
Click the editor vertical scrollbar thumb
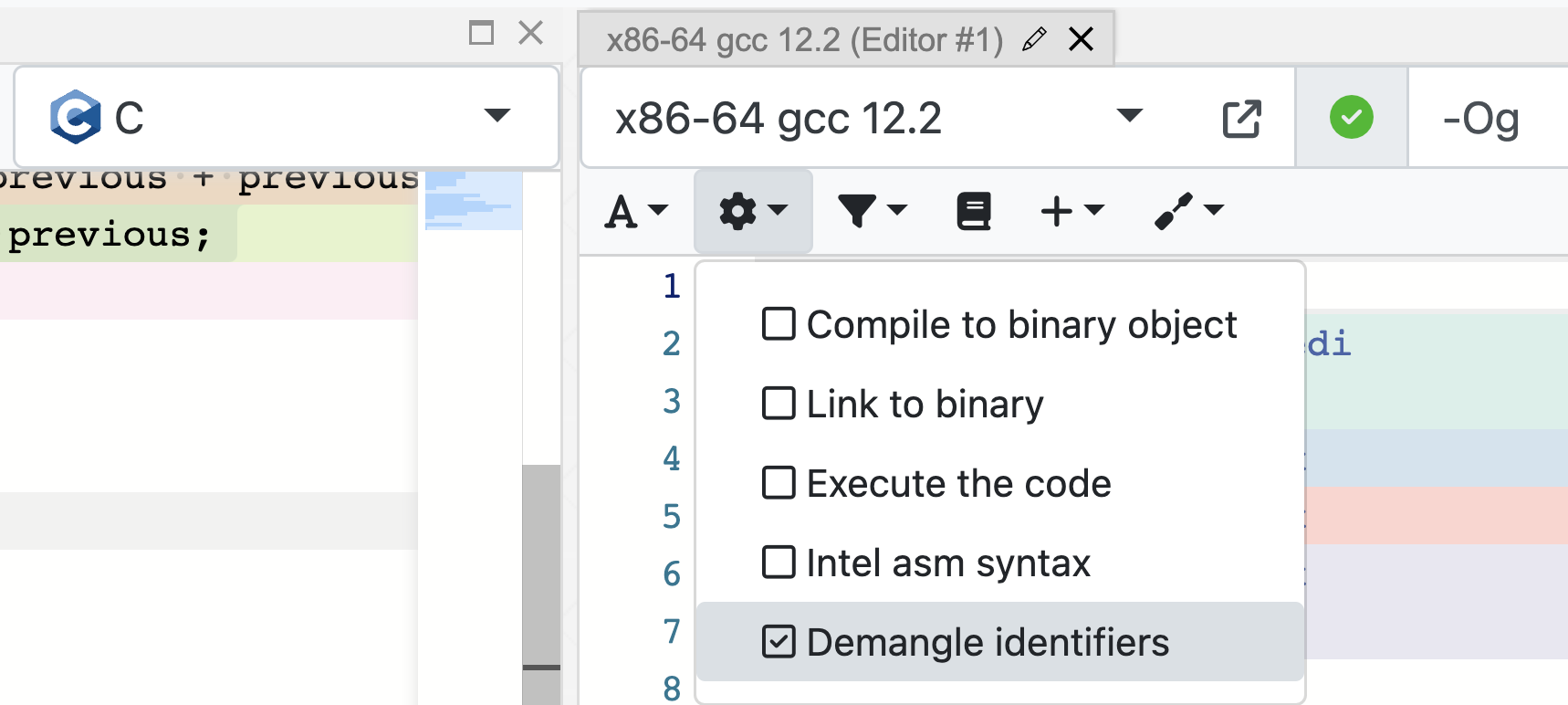pyautogui.click(x=541, y=566)
